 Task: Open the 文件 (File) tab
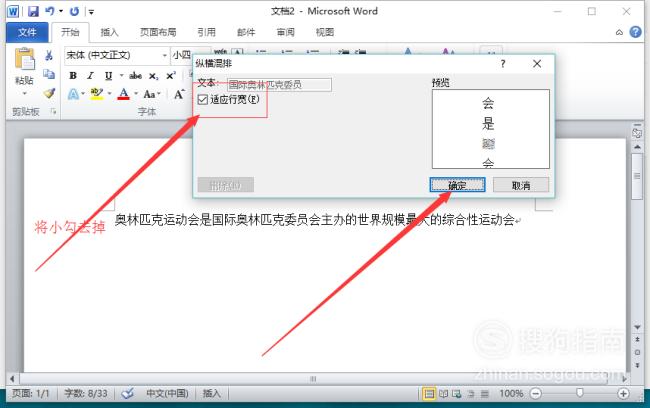tap(27, 32)
